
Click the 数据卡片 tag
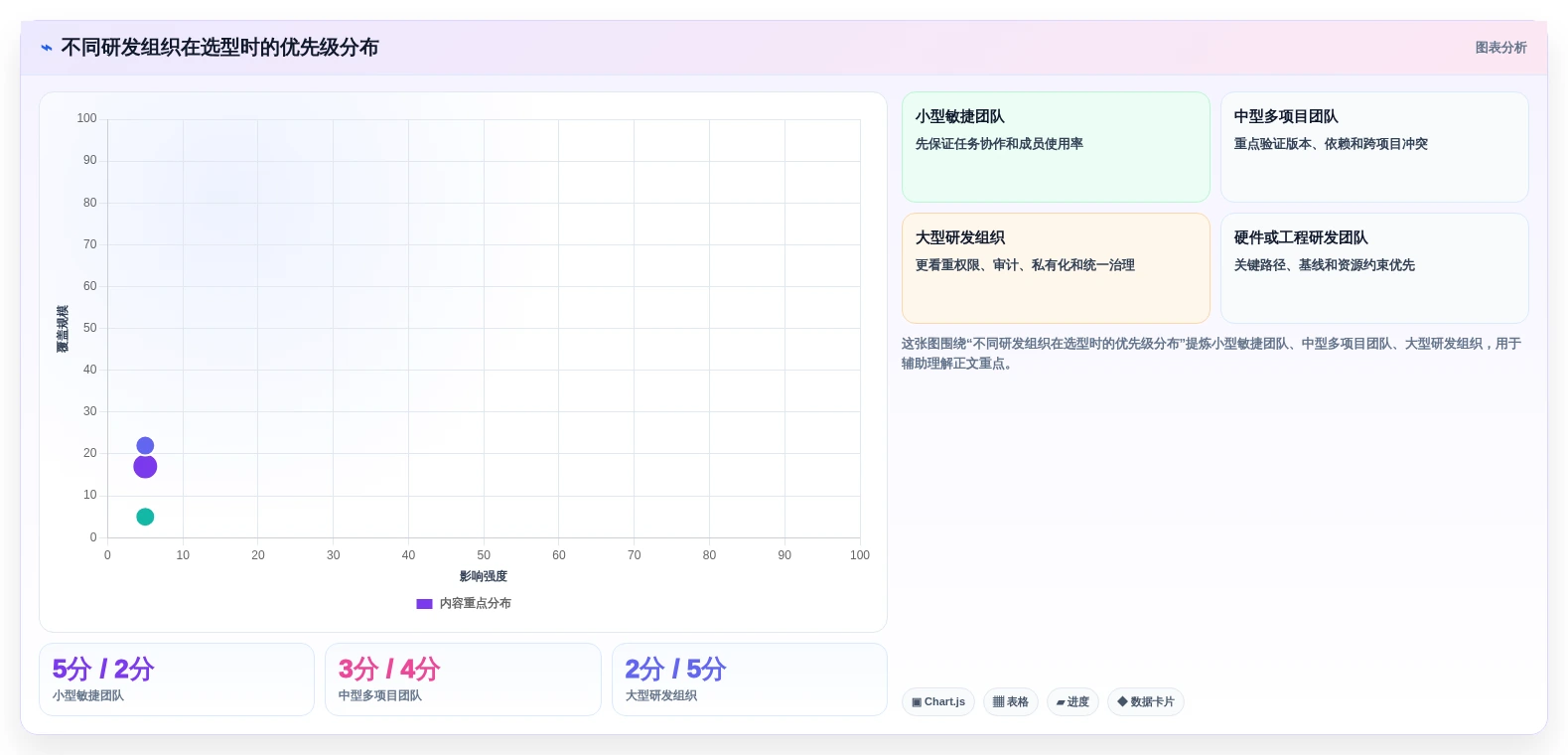pos(1146,702)
